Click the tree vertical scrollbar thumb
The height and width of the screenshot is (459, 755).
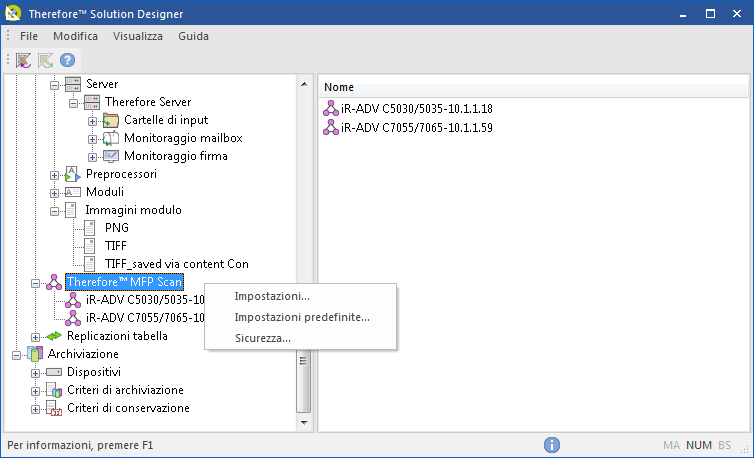point(304,361)
